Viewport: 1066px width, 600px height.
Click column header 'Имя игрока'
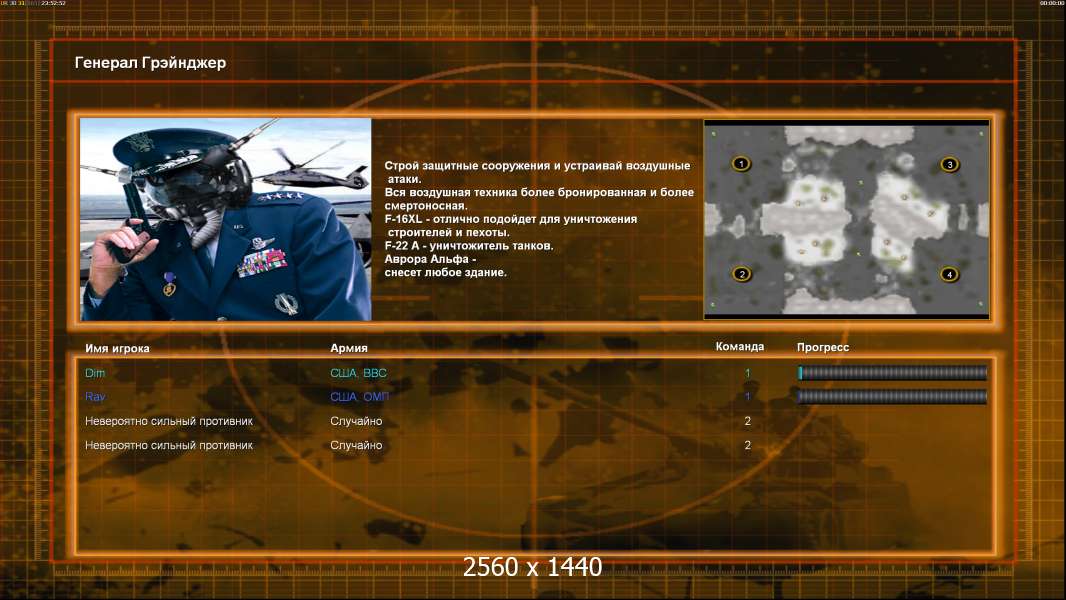[x=117, y=349]
